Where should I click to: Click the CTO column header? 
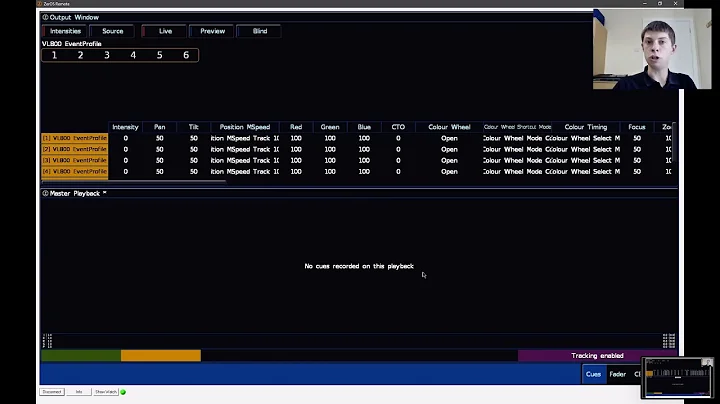[398, 127]
